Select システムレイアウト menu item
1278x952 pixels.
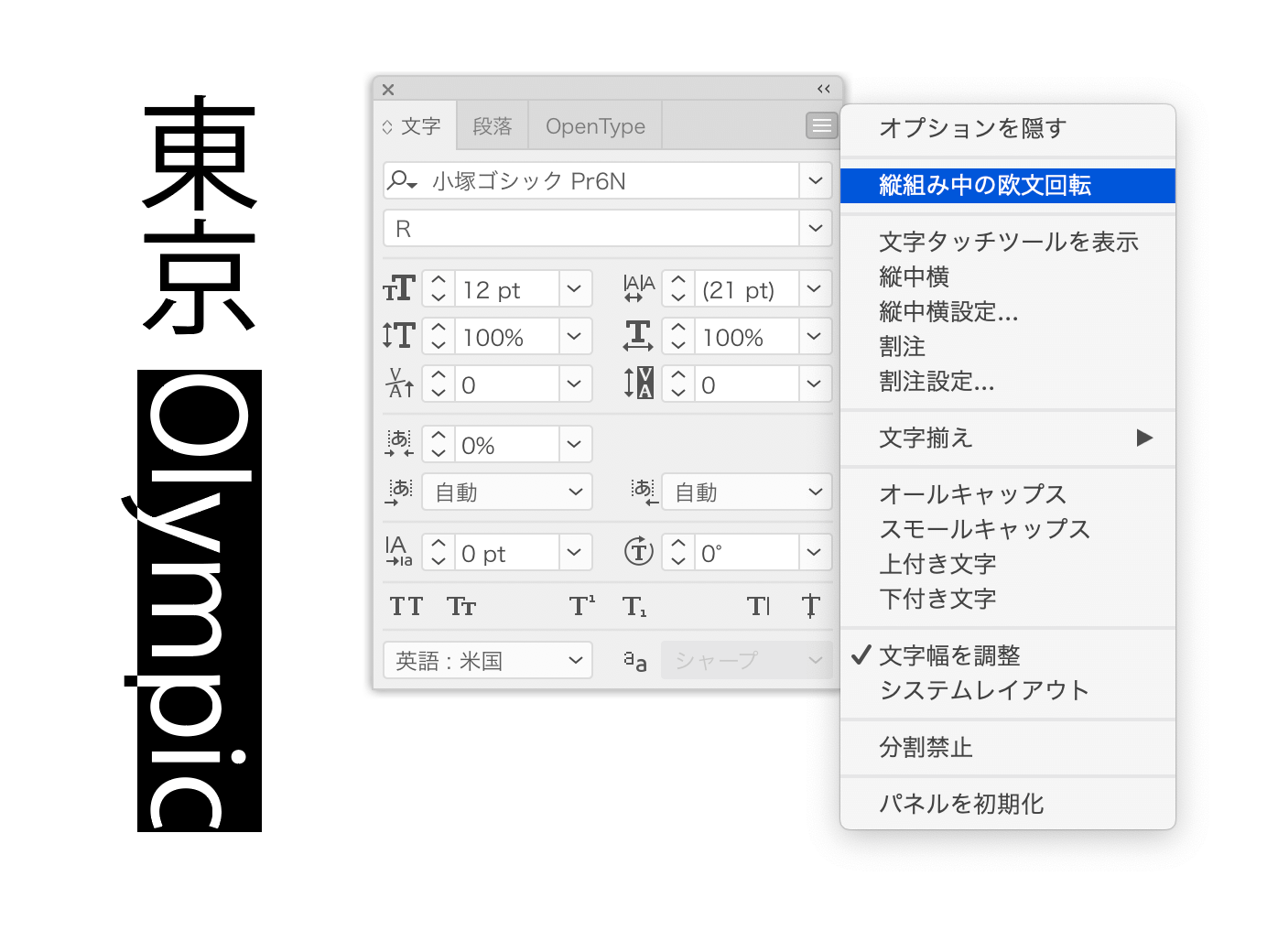pos(1008,690)
